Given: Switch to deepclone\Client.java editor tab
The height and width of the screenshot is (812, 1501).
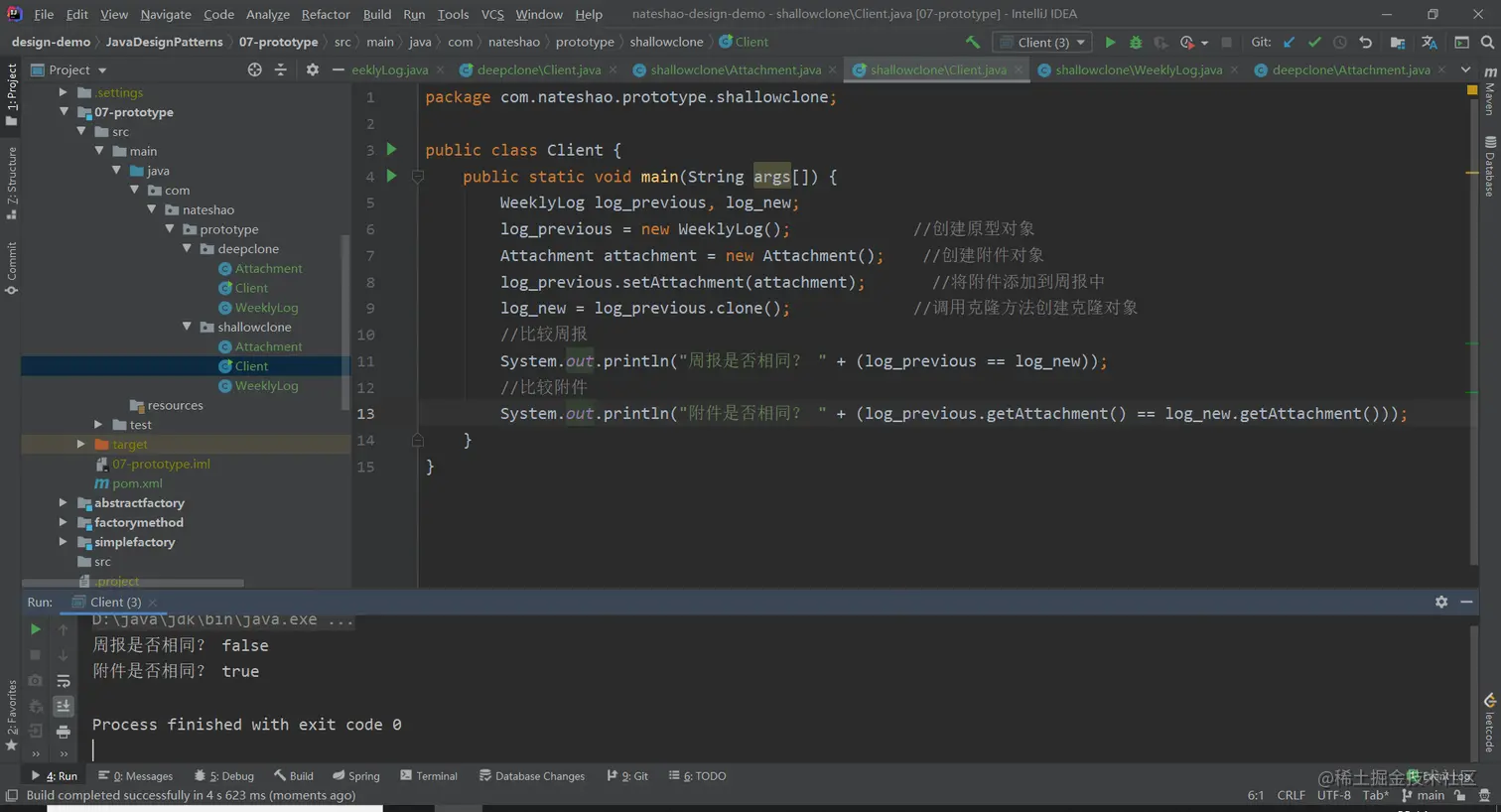Looking at the screenshot, I should tap(538, 69).
